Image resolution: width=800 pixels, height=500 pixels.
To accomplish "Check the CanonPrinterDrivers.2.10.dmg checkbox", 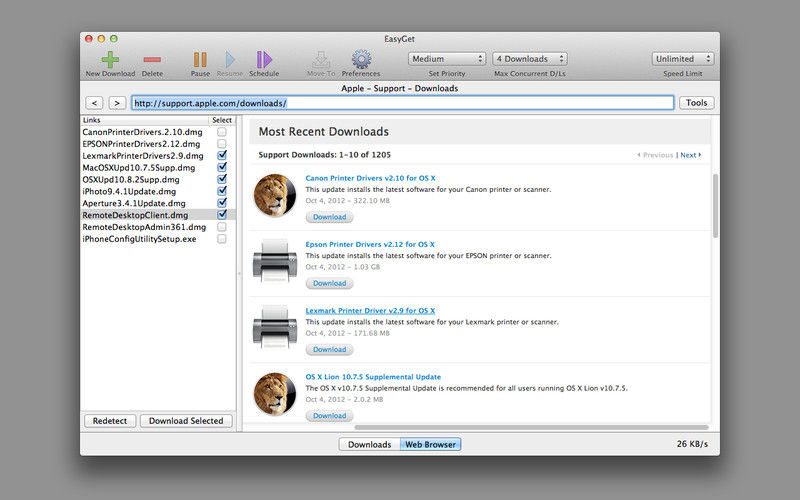I will 222,132.
